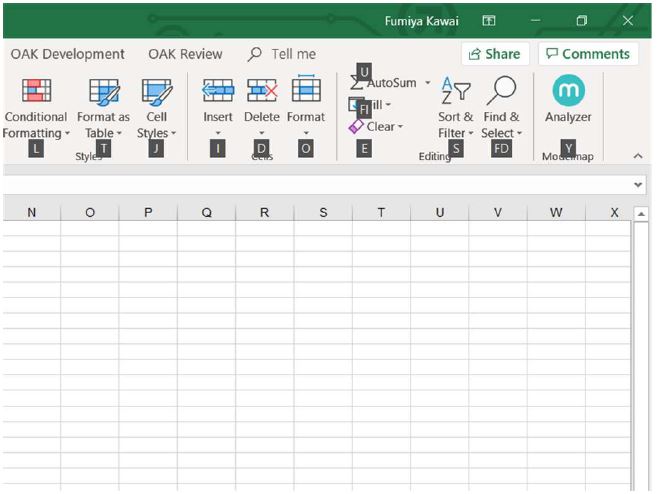This screenshot has height=494, width=657.
Task: Click the Format cells icon
Action: 306,92
